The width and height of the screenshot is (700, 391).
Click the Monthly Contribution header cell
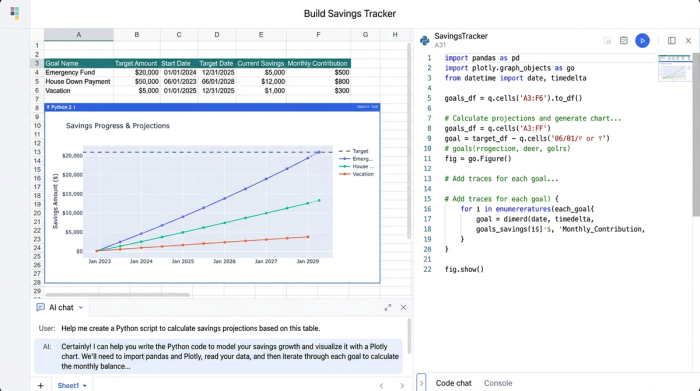pos(318,63)
